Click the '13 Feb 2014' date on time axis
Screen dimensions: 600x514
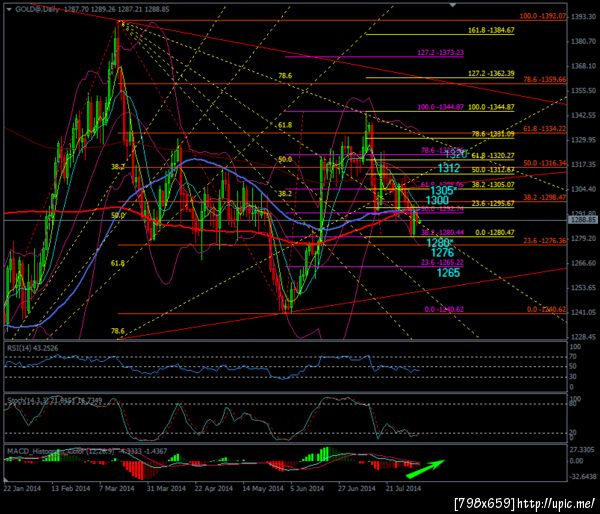point(71,488)
